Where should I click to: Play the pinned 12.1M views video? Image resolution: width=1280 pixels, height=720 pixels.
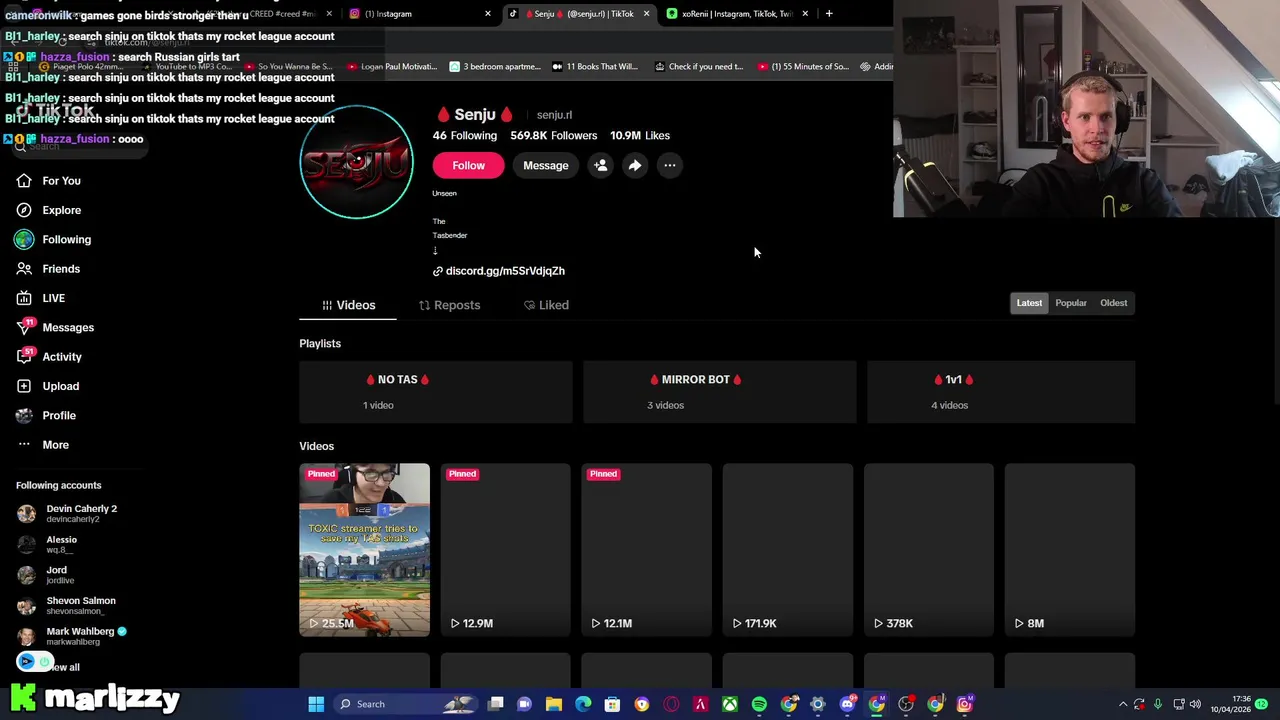tap(646, 549)
